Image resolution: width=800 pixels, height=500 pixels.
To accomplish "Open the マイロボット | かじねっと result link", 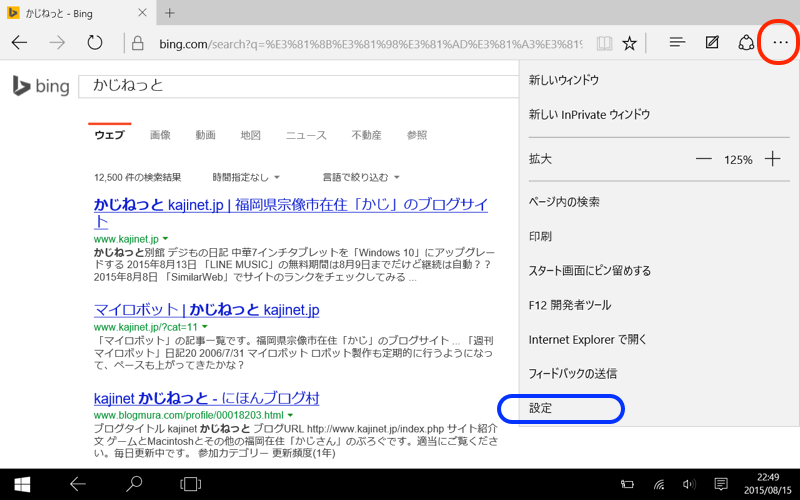I will (x=206, y=309).
